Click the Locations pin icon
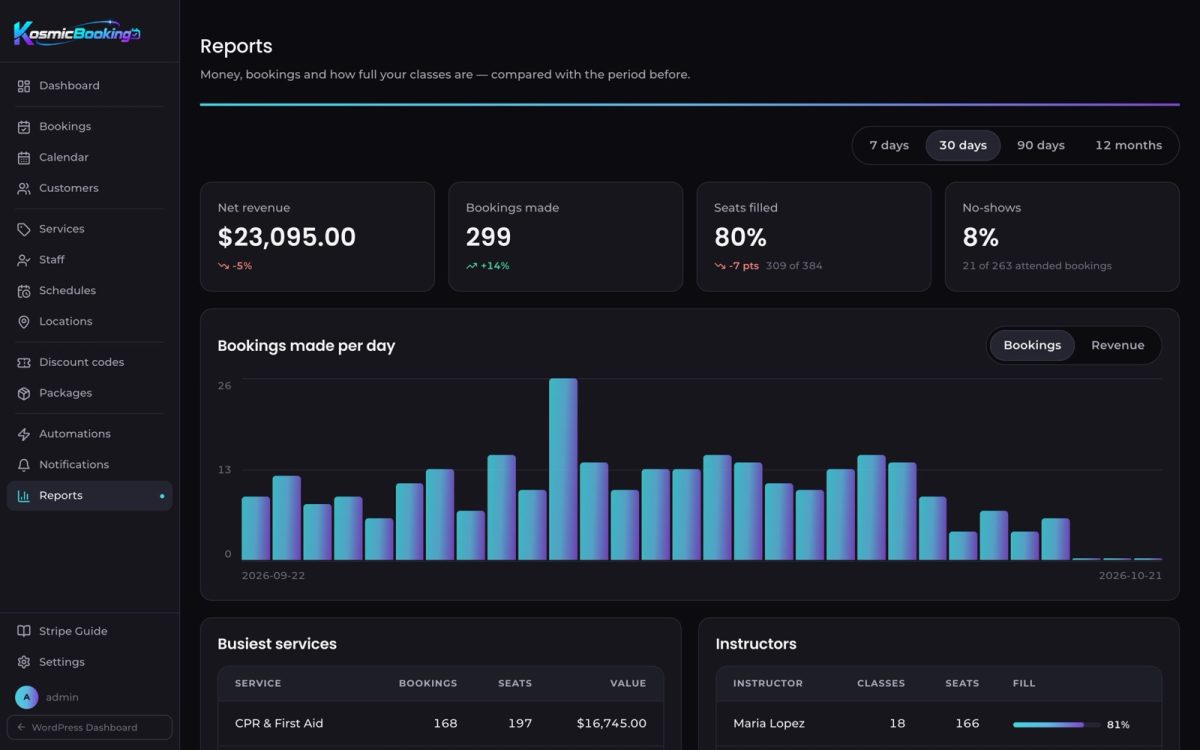The image size is (1200, 750). click(x=24, y=322)
